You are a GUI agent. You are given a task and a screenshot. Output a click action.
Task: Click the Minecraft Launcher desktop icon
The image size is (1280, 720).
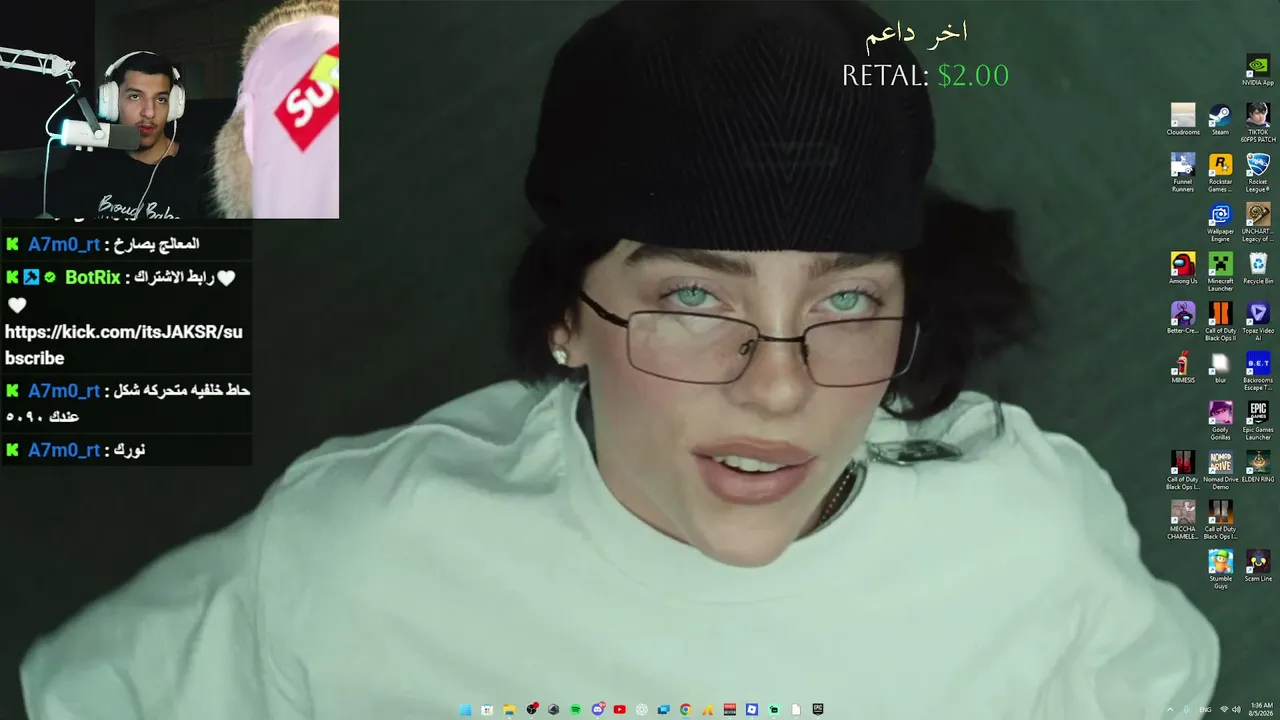coord(1220,270)
